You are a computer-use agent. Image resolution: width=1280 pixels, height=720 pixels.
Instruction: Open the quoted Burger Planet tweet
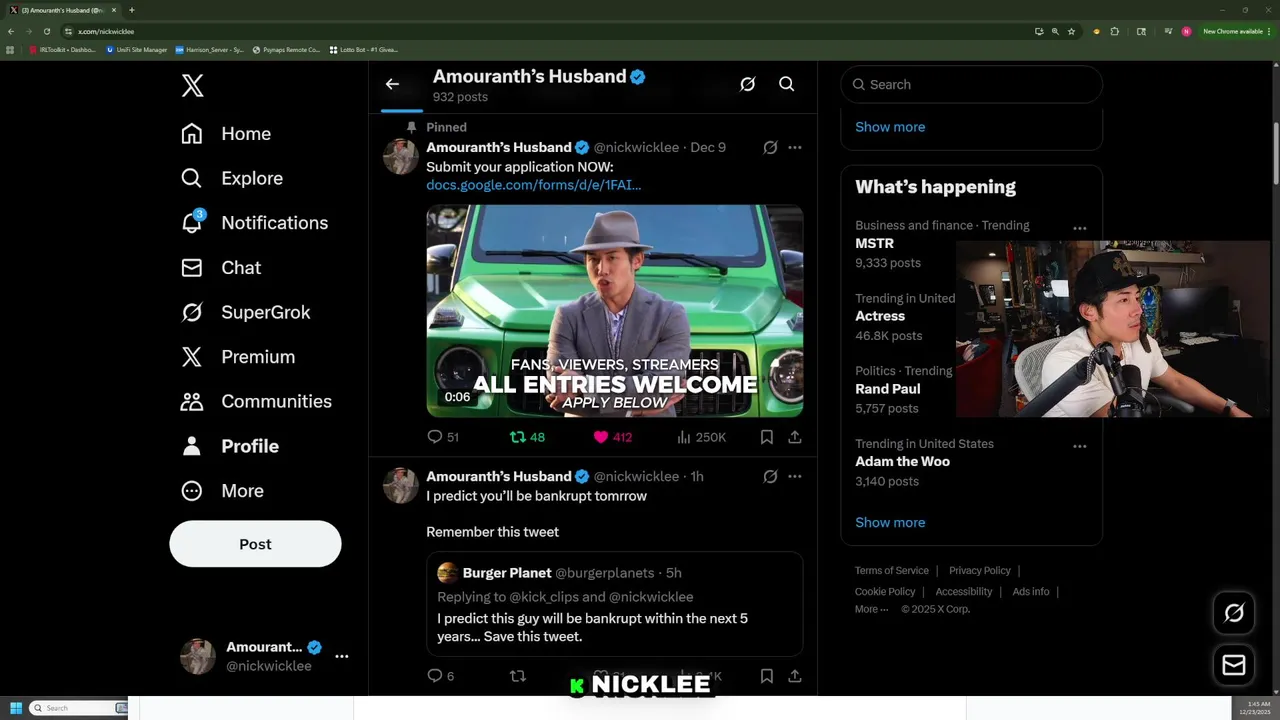click(615, 604)
